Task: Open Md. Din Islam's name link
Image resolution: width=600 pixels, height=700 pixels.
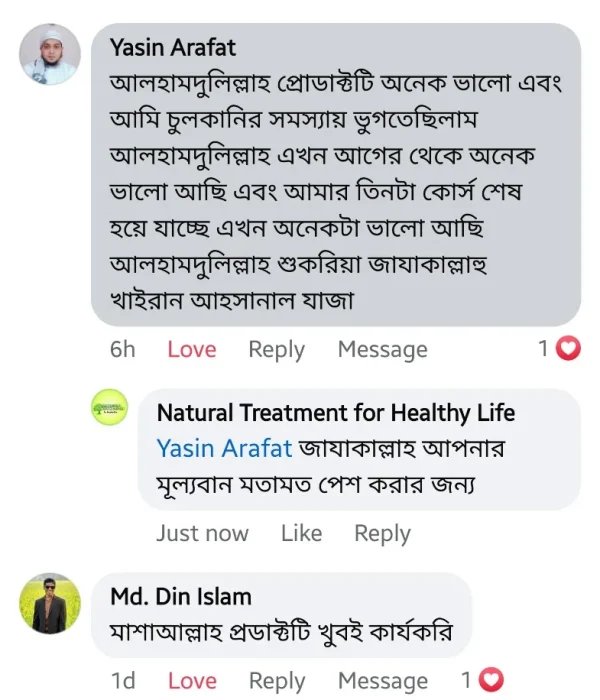Action: click(x=180, y=596)
